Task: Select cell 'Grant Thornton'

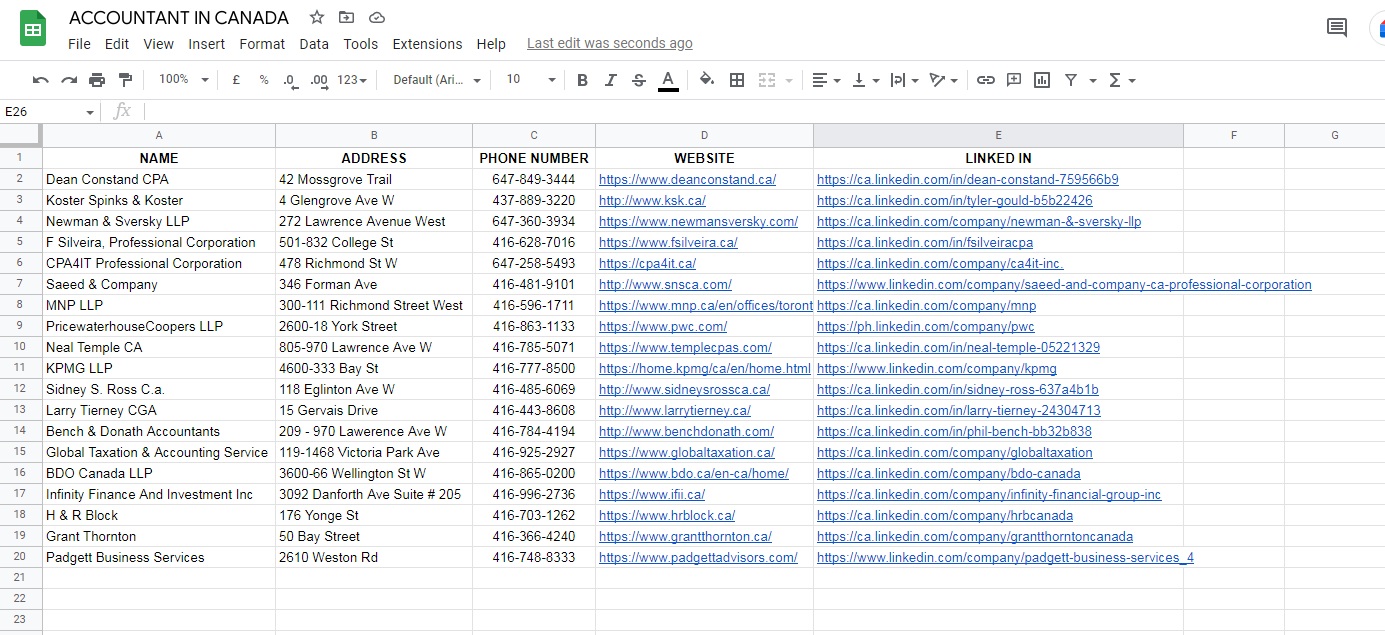Action: 159,537
